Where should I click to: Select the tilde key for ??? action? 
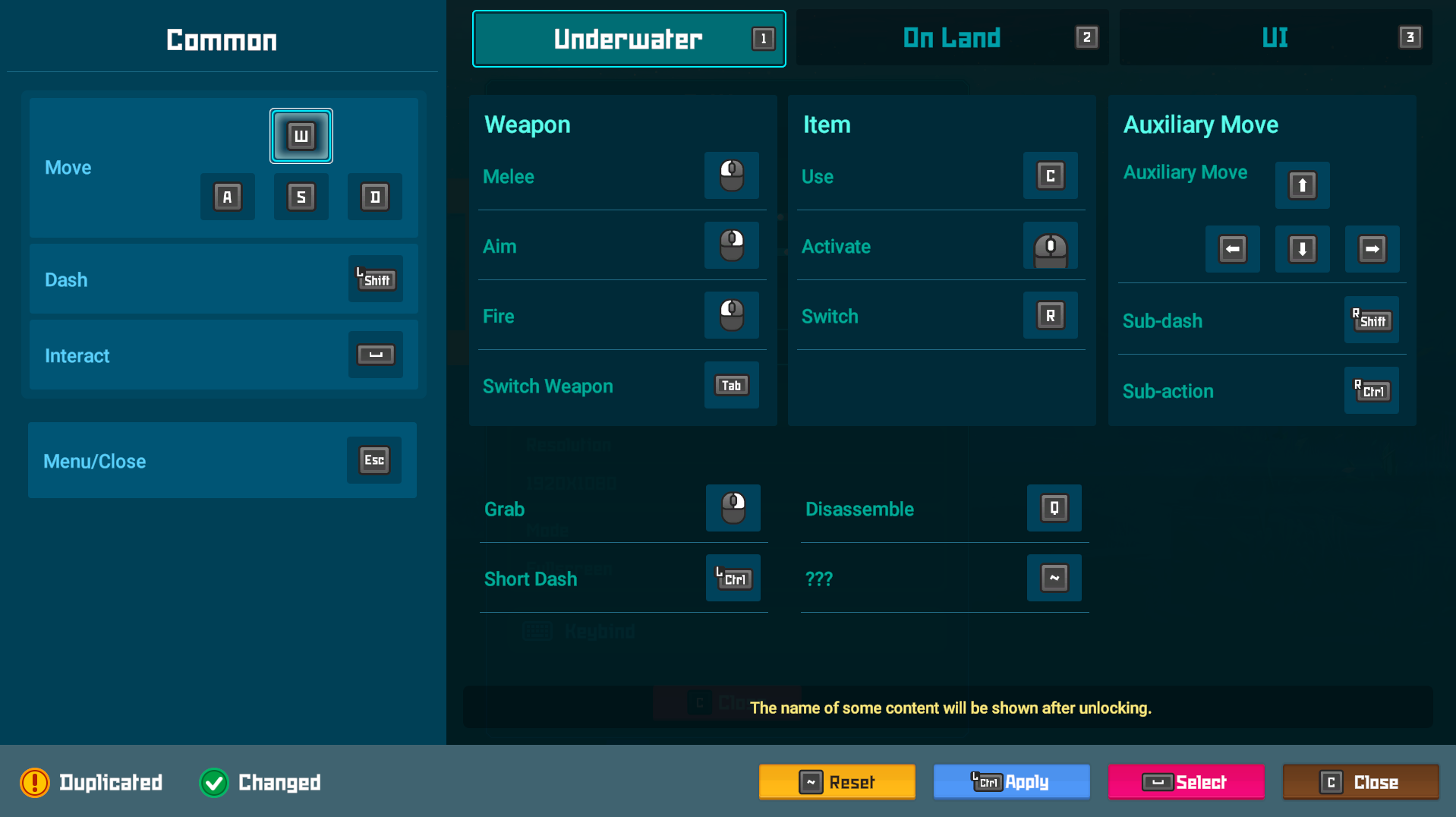1054,579
